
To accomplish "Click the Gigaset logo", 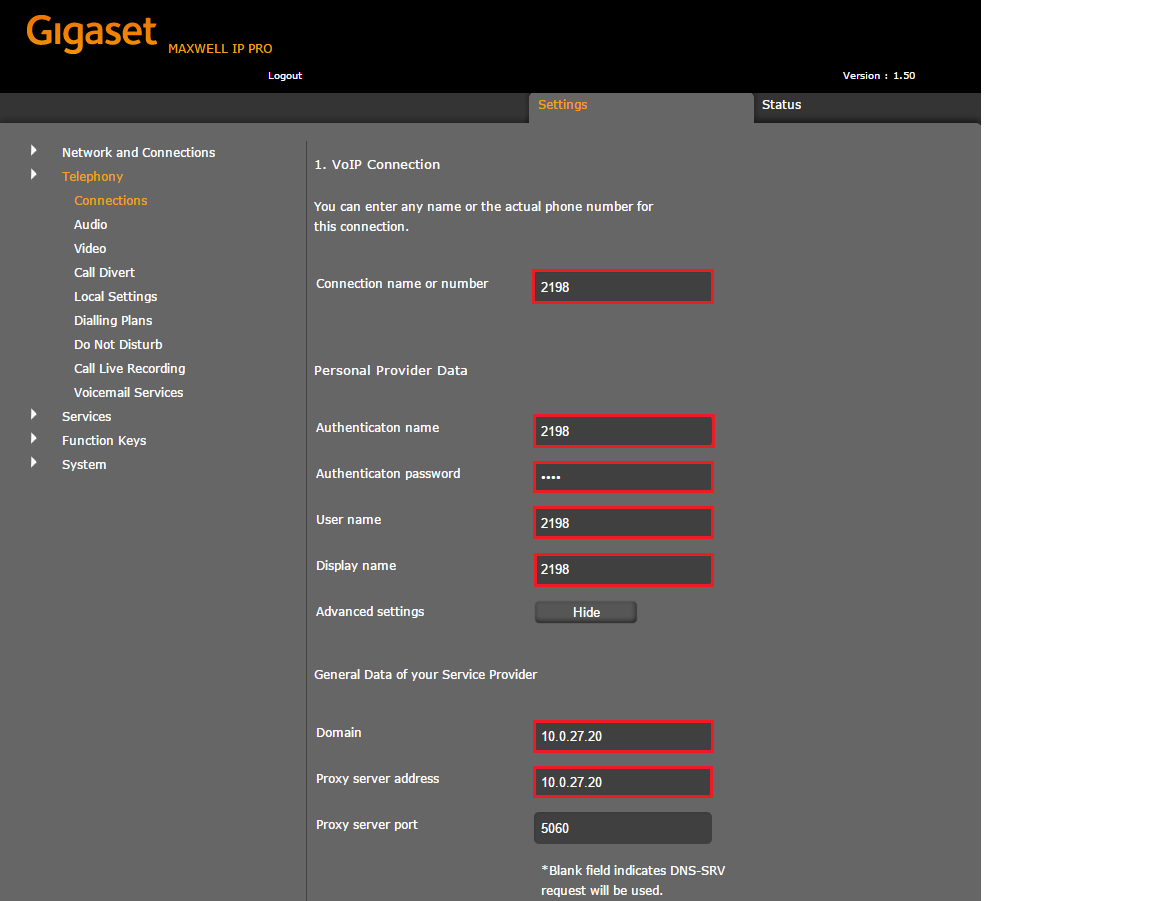I will [92, 33].
